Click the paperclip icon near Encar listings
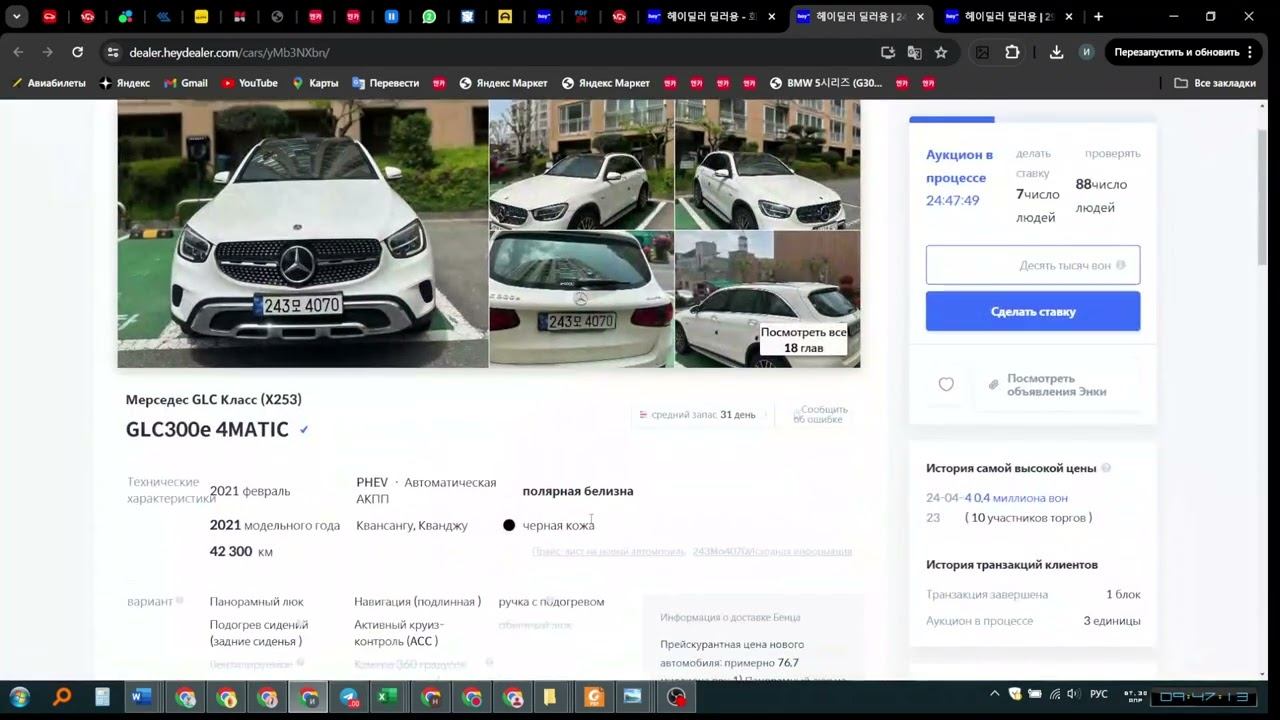The width and height of the screenshot is (1280, 720). click(993, 384)
